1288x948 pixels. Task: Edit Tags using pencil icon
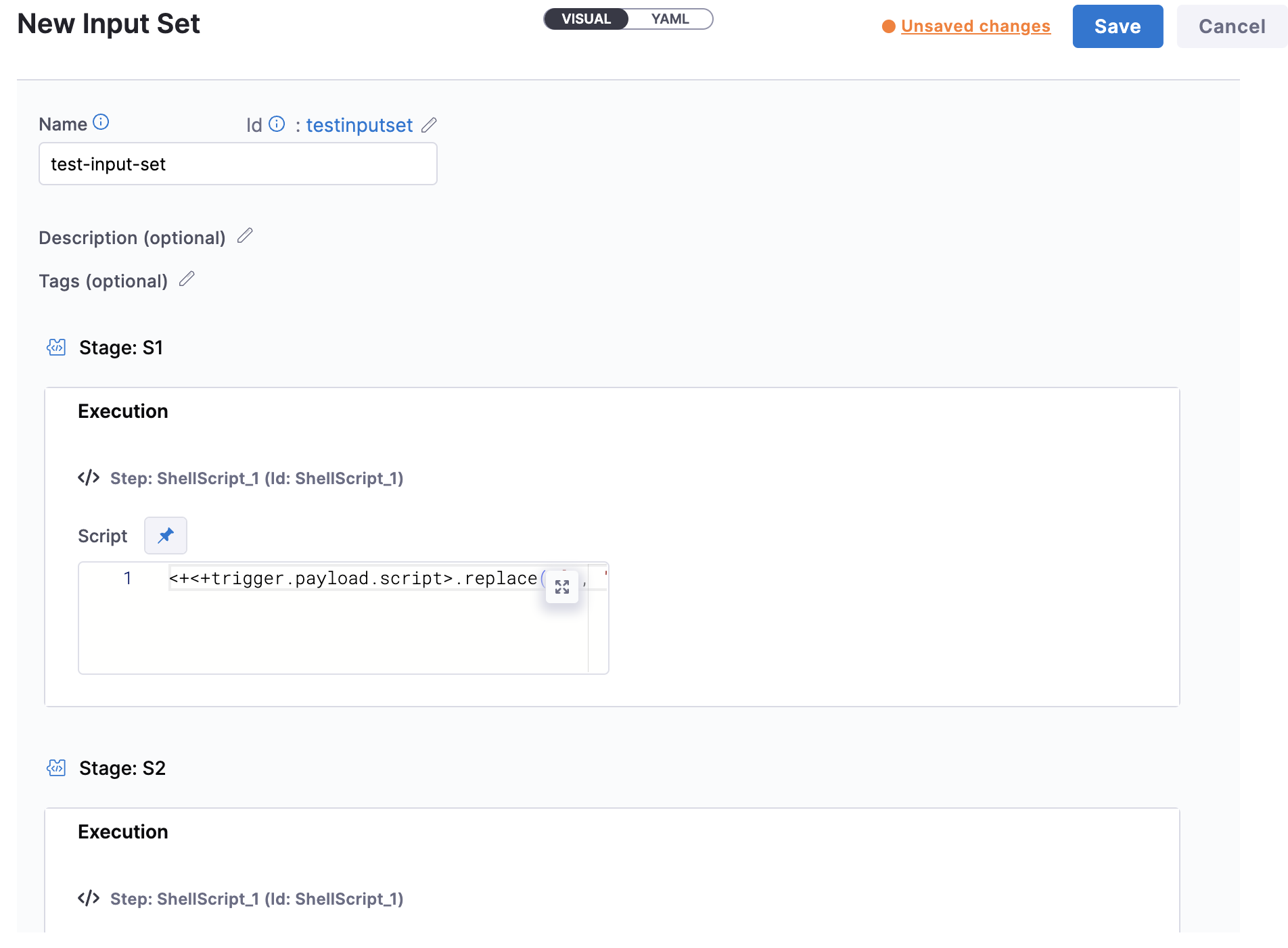(187, 279)
